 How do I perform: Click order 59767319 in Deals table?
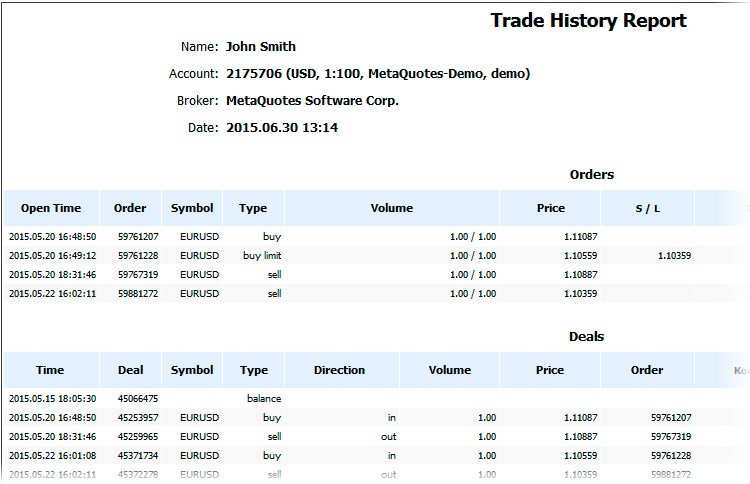tap(671, 437)
